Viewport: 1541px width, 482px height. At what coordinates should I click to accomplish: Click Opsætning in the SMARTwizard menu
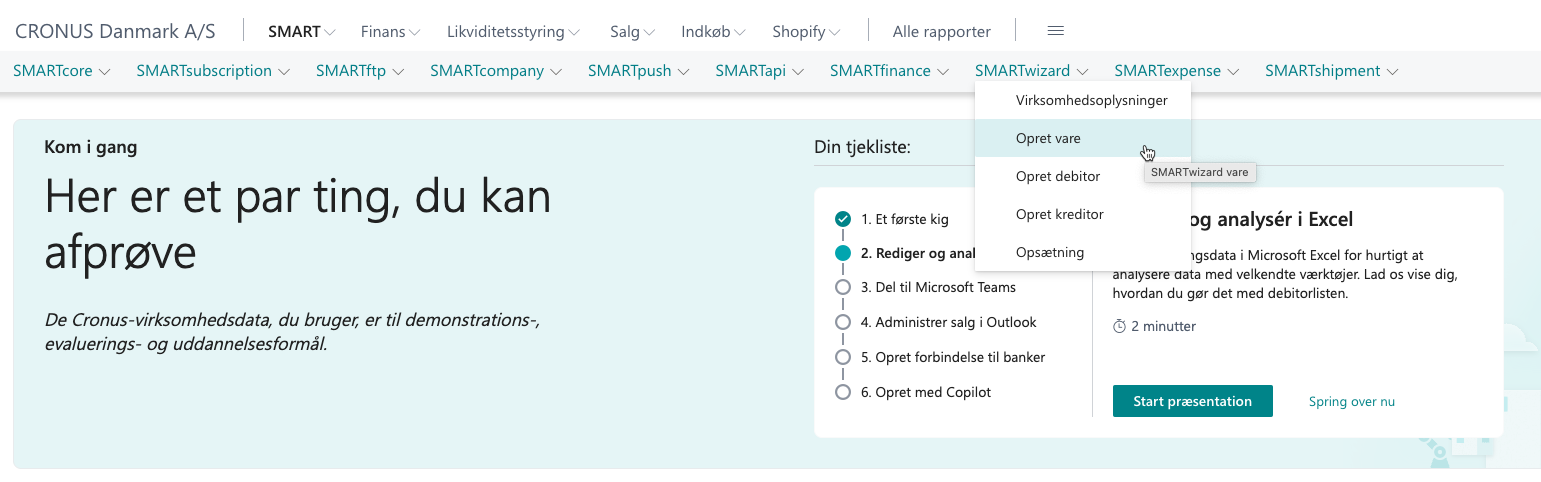tap(1049, 252)
